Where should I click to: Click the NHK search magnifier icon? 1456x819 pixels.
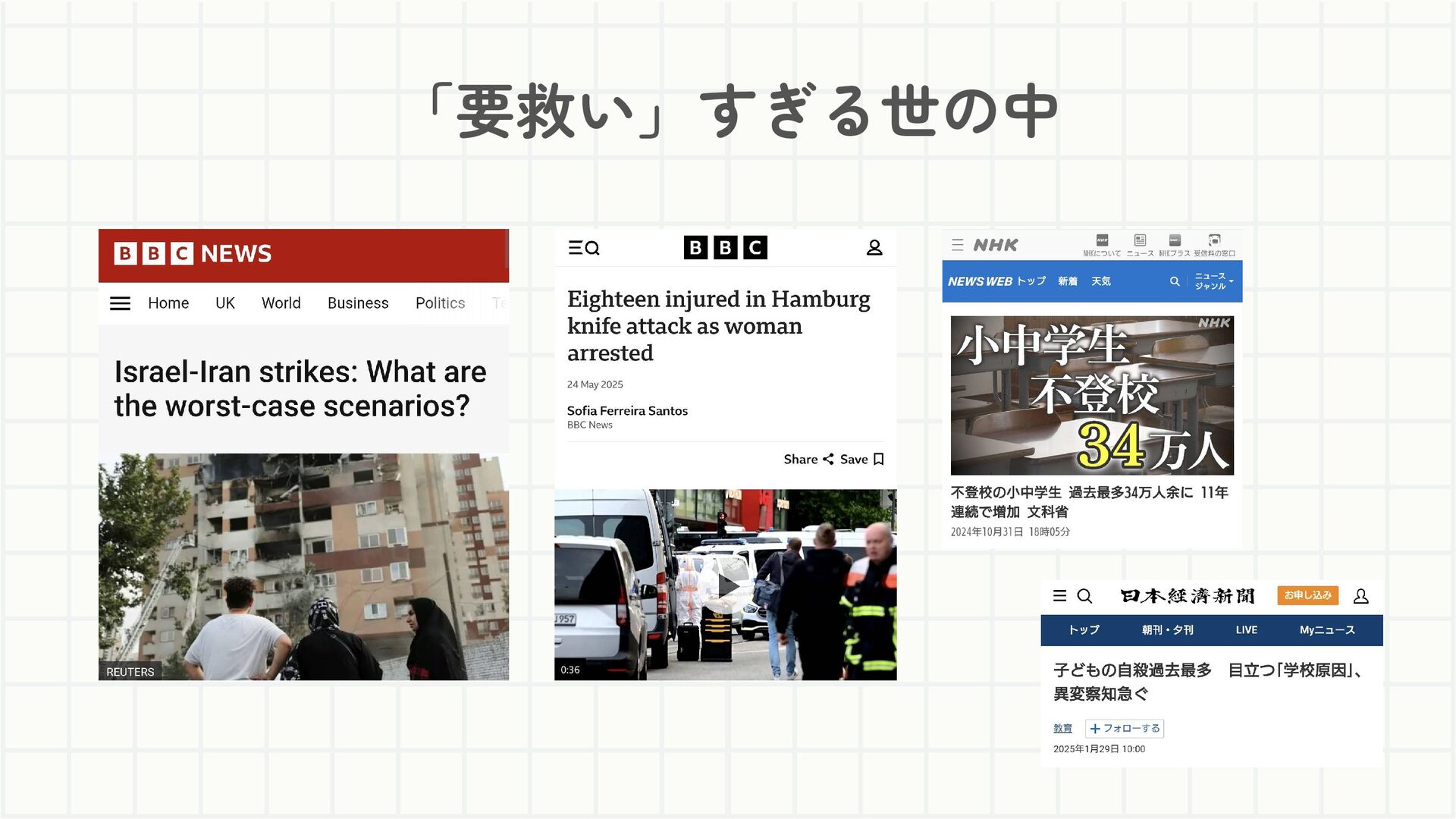1175,281
